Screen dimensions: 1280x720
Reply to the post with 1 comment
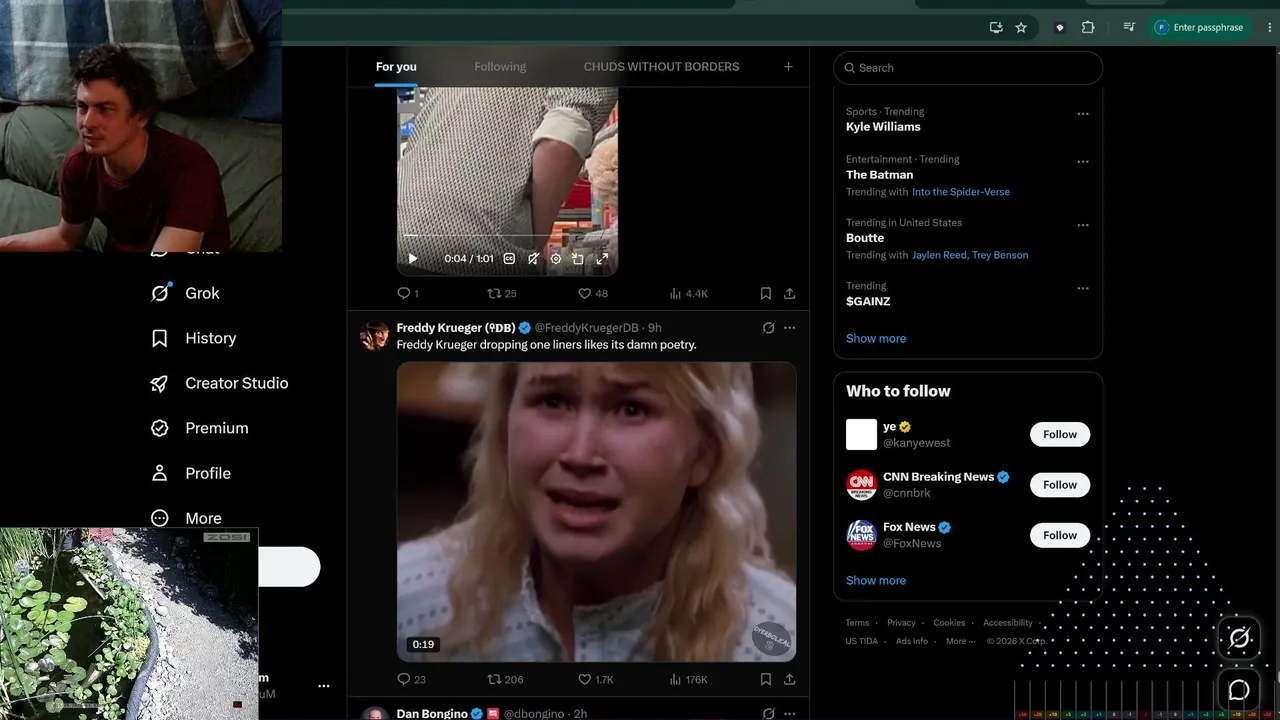click(408, 293)
